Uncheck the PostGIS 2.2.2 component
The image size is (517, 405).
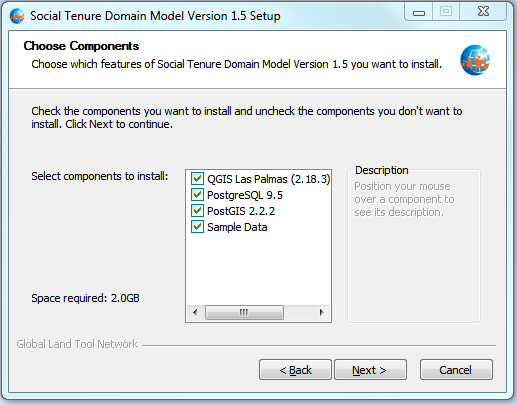[x=197, y=211]
